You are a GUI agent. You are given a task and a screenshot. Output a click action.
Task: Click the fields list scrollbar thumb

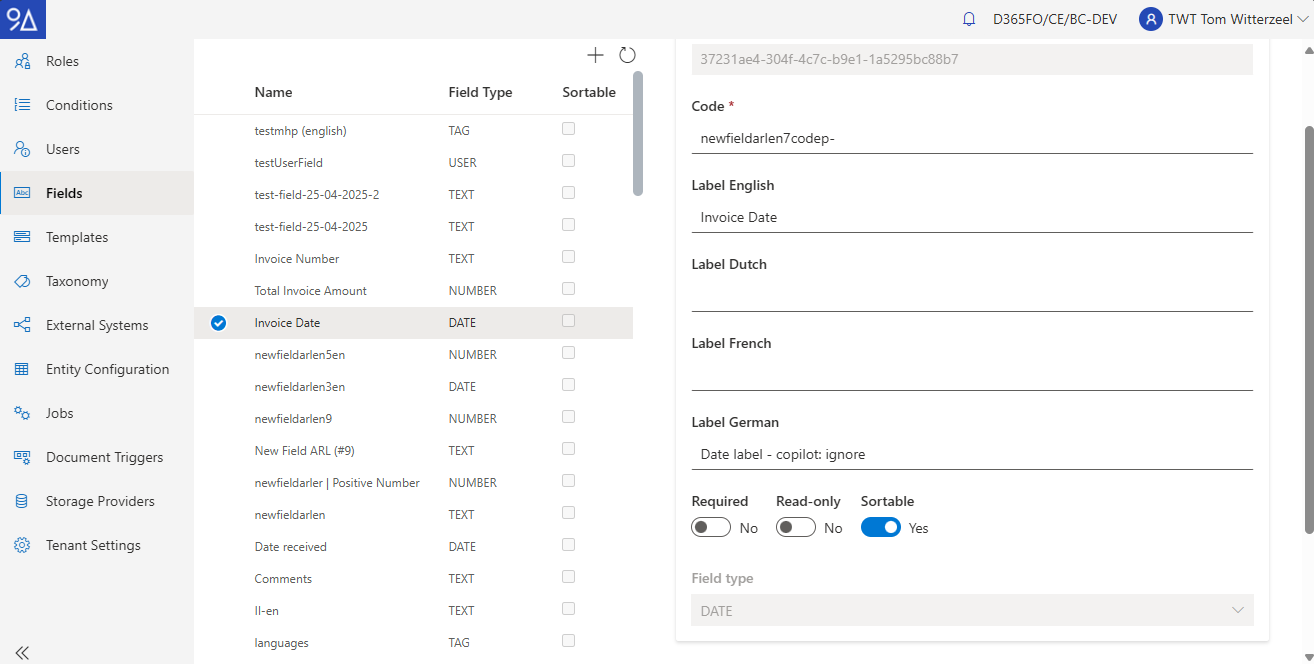pos(638,133)
